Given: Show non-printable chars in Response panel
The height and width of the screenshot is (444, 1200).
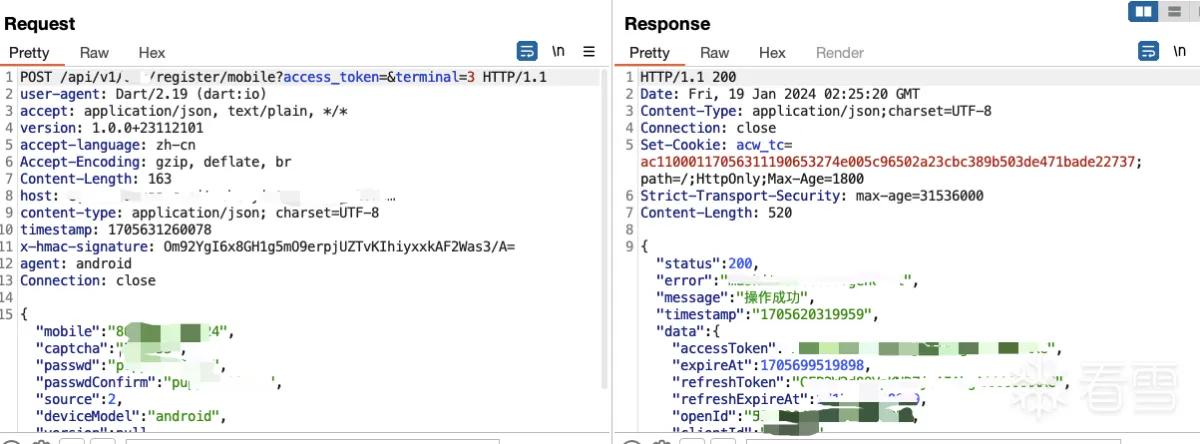Looking at the screenshot, I should [1180, 51].
